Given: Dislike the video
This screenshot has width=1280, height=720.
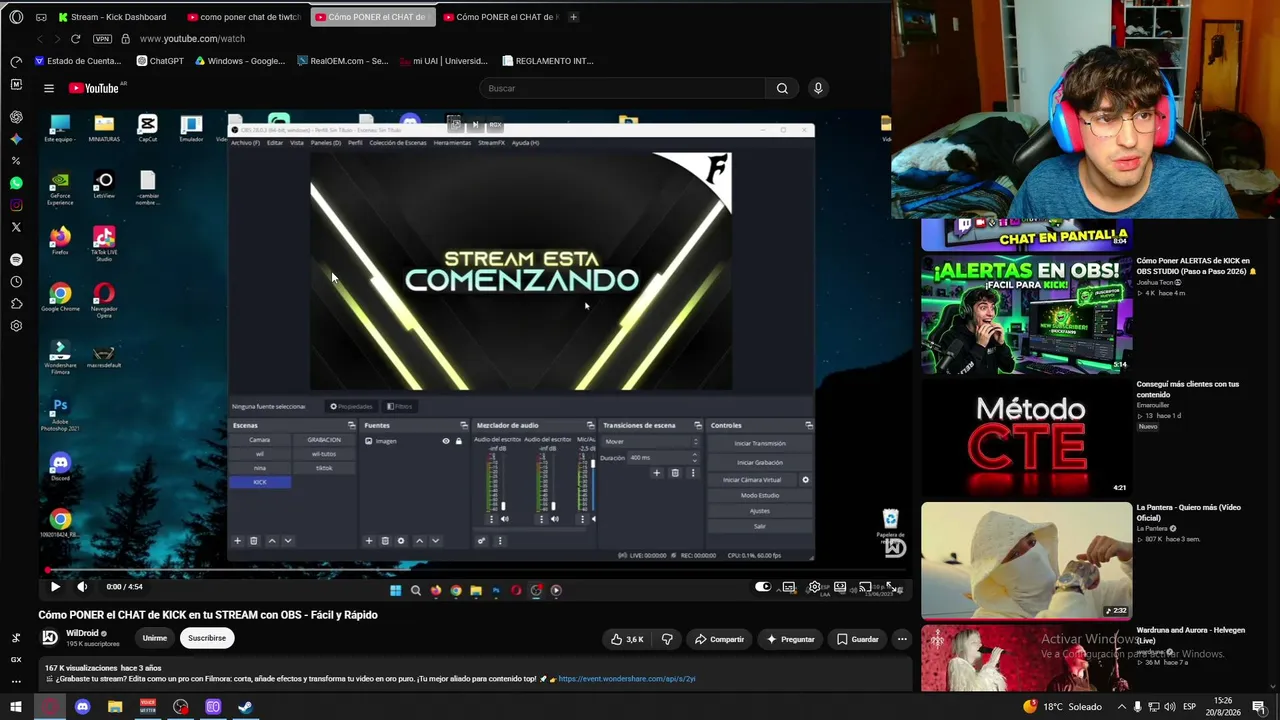Looking at the screenshot, I should coord(667,639).
